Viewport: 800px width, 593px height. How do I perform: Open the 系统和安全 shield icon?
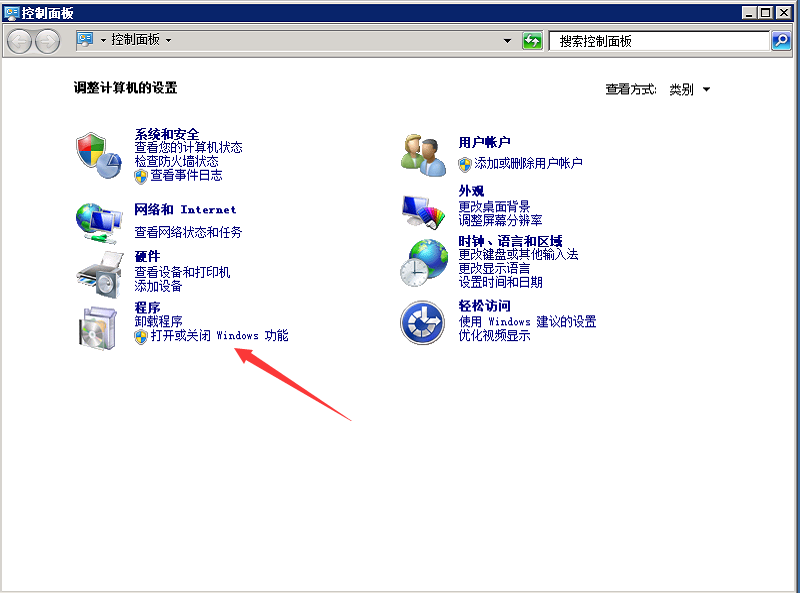(99, 156)
